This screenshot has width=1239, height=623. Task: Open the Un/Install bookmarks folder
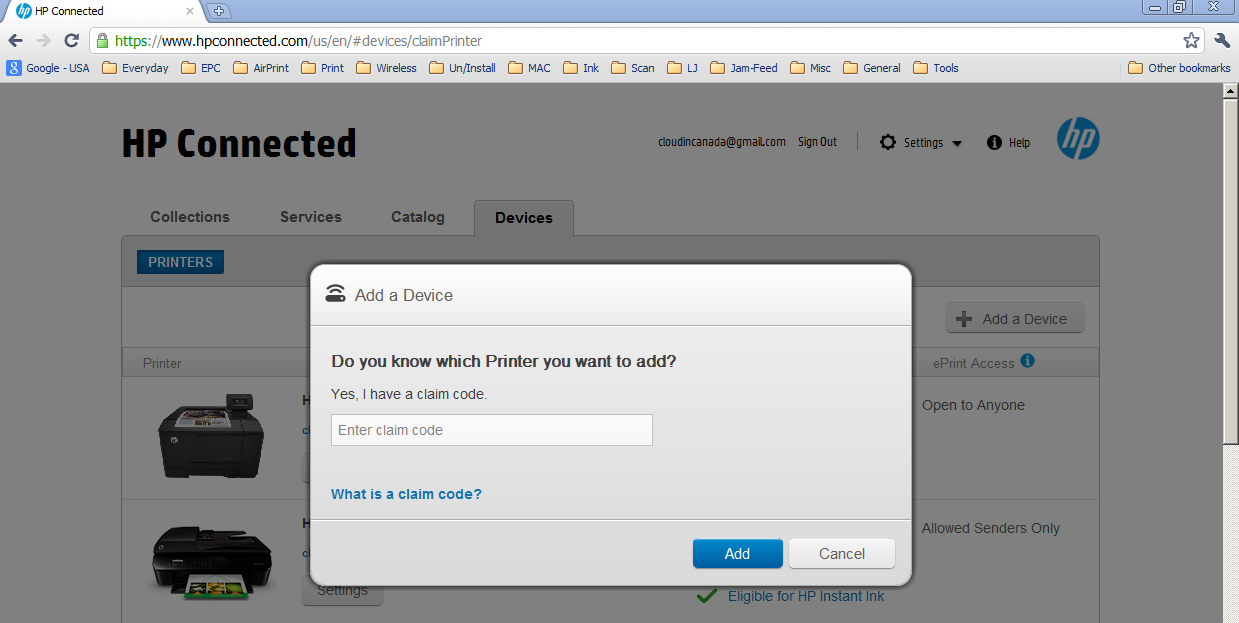[462, 68]
